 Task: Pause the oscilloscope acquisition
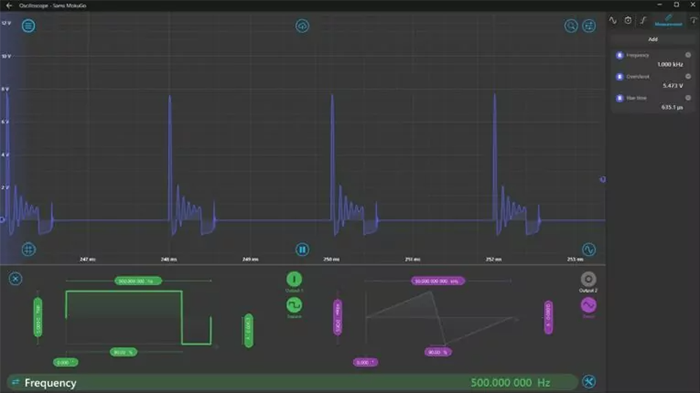point(302,249)
